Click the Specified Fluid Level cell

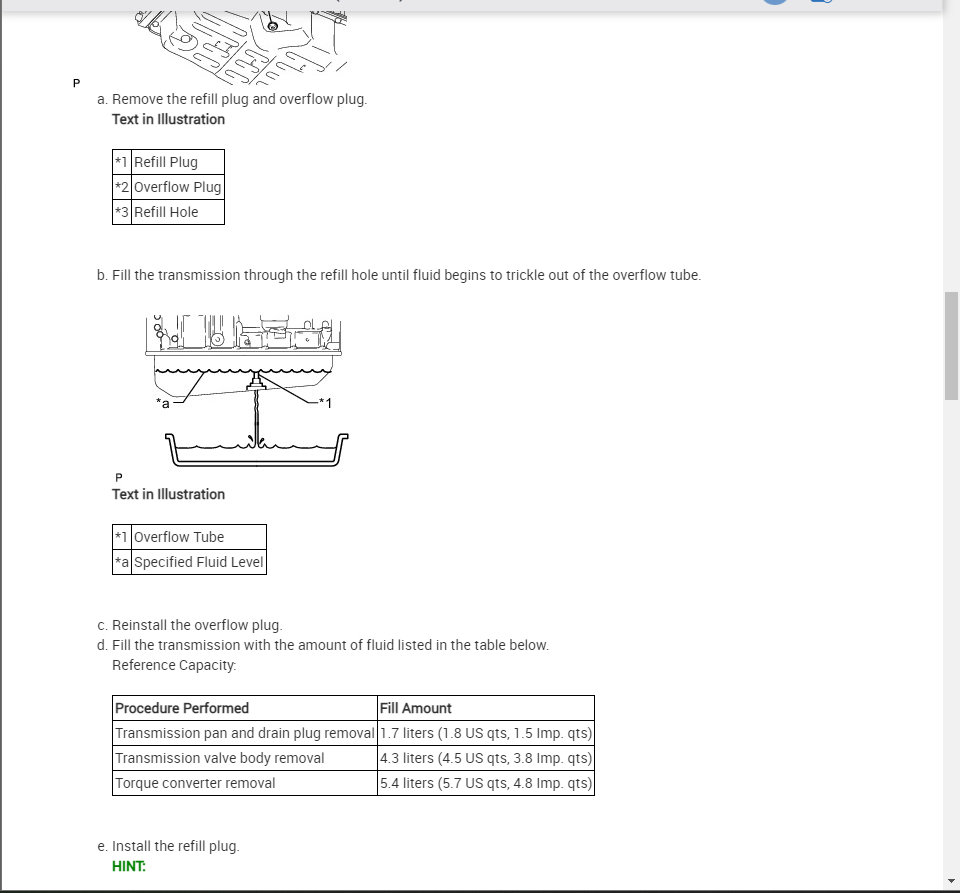coord(198,562)
